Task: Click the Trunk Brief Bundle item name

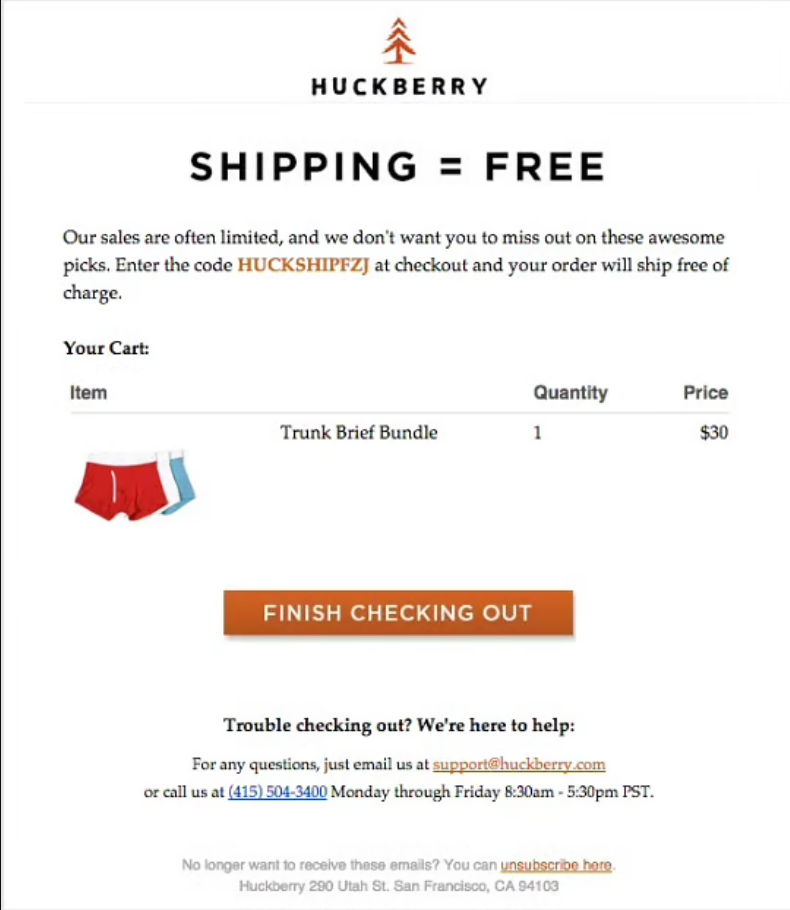Action: pos(359,432)
